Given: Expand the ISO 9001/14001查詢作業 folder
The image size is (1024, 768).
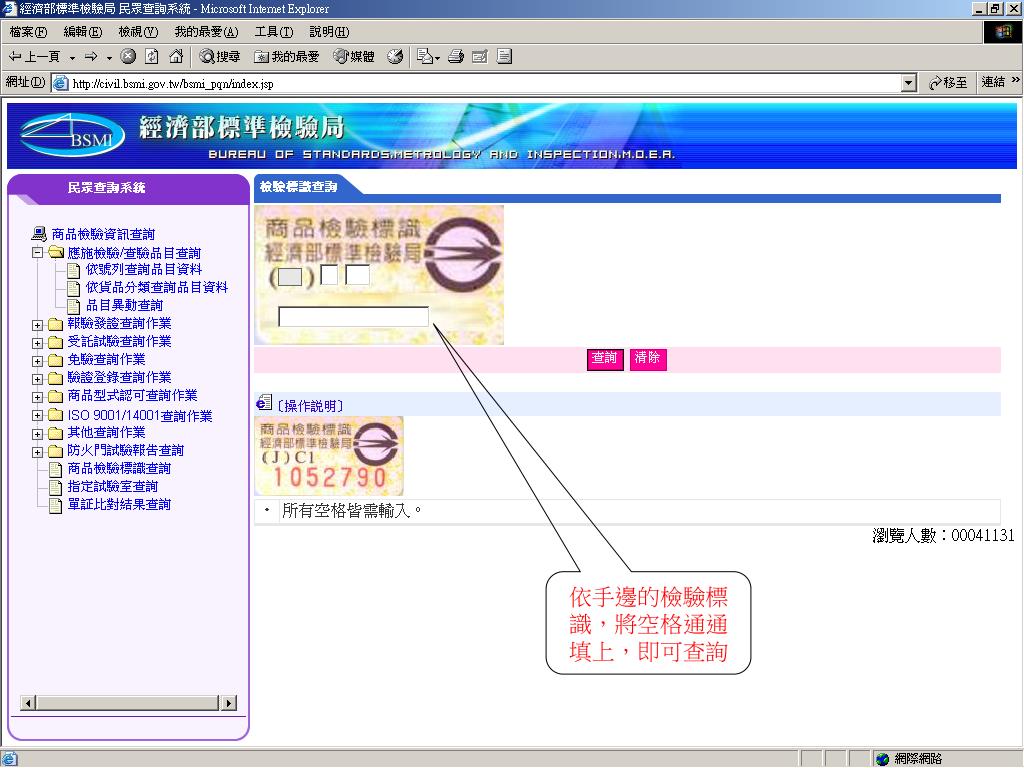Looking at the screenshot, I should (37, 415).
